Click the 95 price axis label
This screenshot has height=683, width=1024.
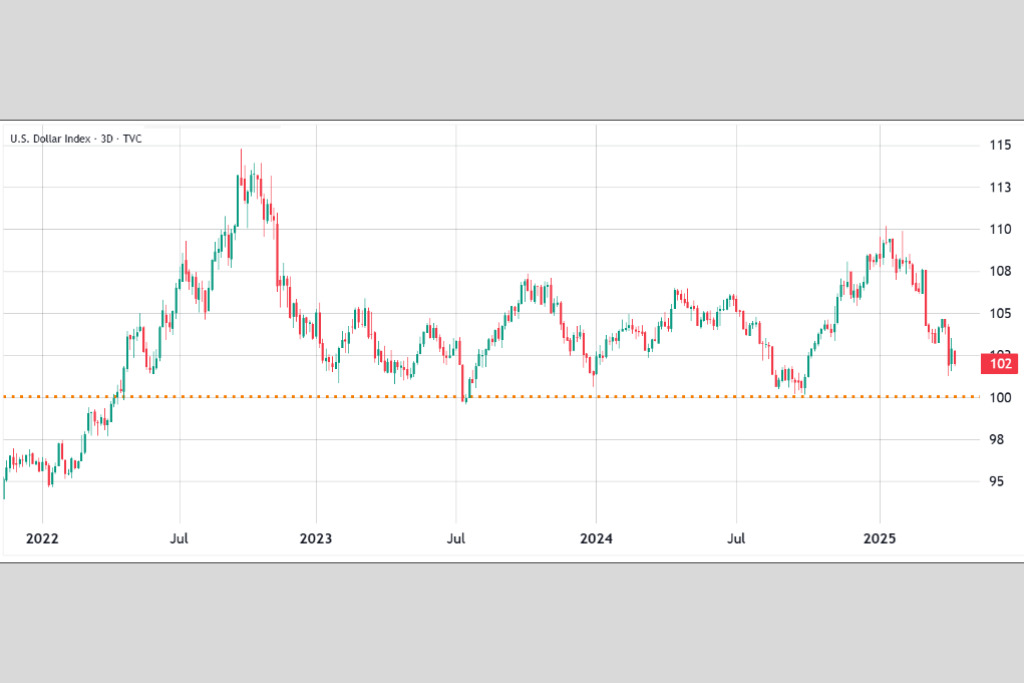point(1000,481)
